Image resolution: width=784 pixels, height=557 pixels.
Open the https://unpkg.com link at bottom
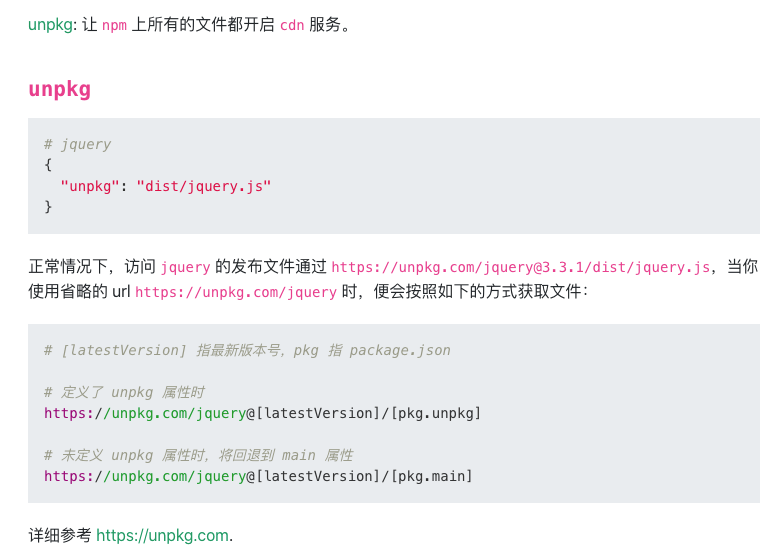(x=162, y=536)
